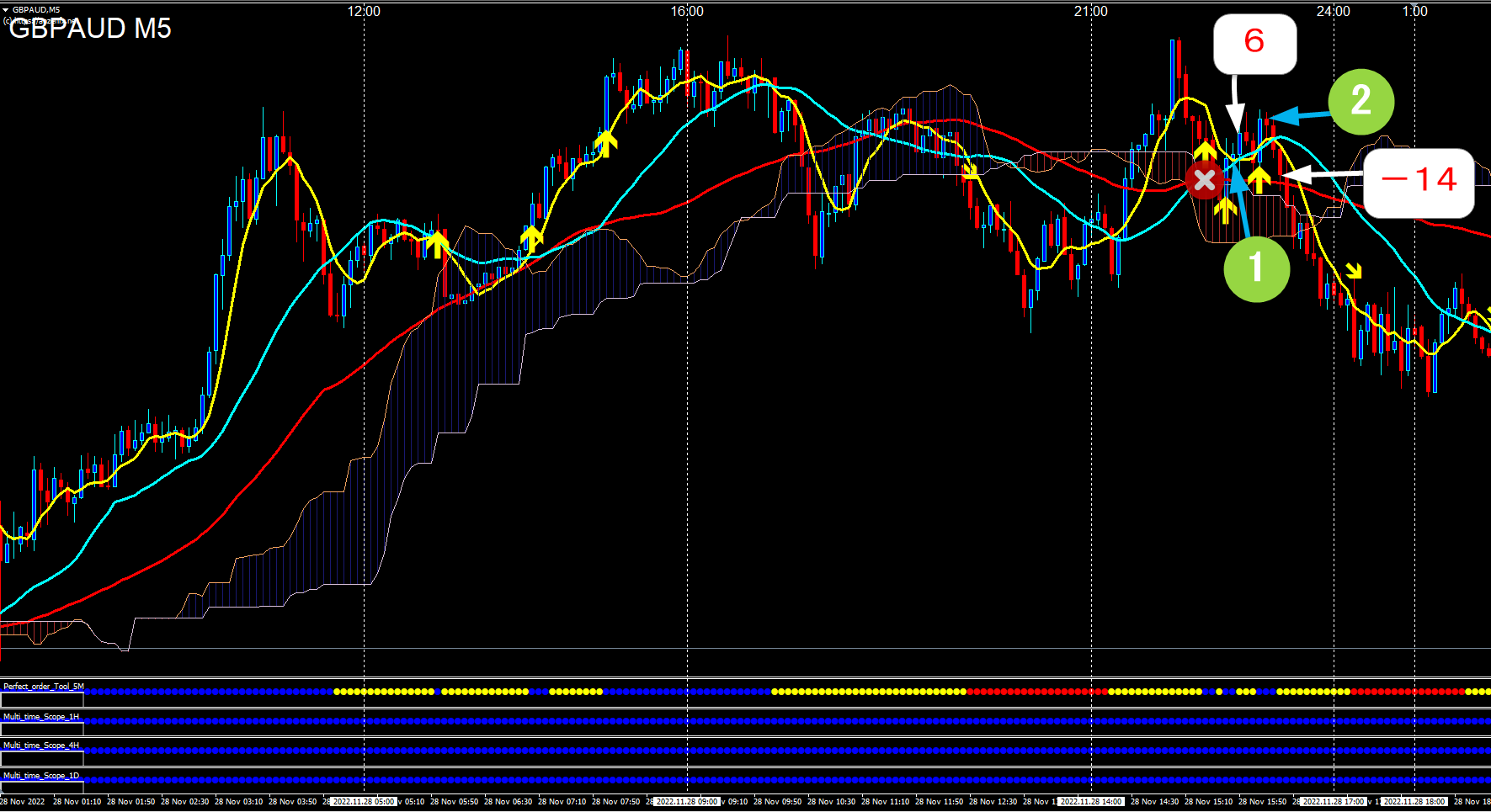Click the 28 Nov 09:50 time axis label
The width and height of the screenshot is (1491, 812).
point(778,802)
